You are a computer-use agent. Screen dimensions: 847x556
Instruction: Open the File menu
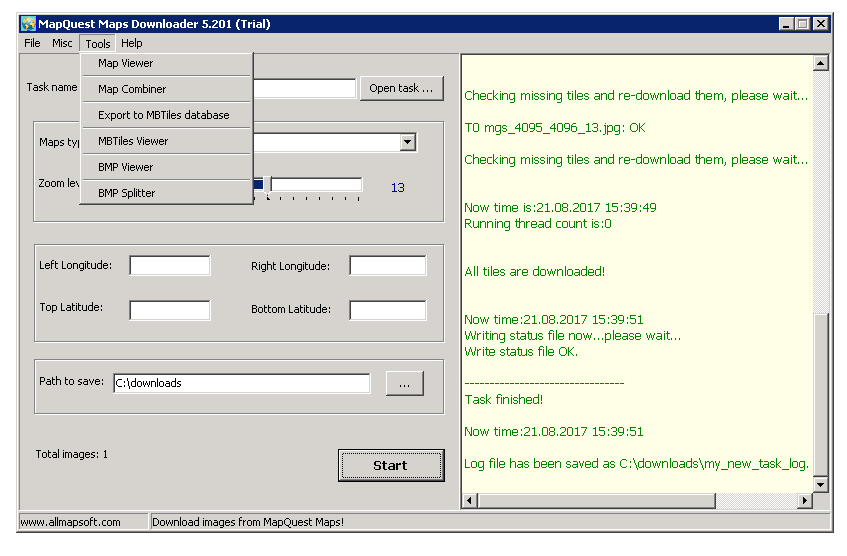click(x=32, y=43)
